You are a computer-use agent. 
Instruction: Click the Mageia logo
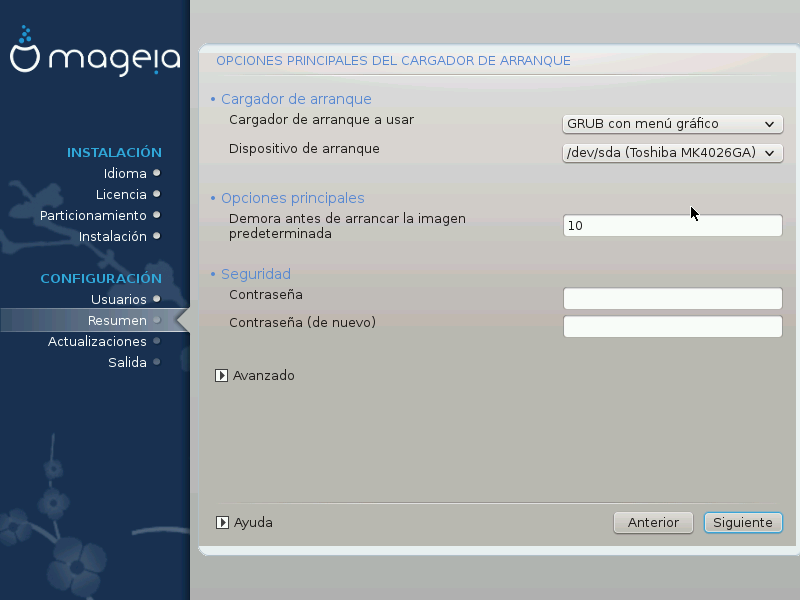pos(95,51)
